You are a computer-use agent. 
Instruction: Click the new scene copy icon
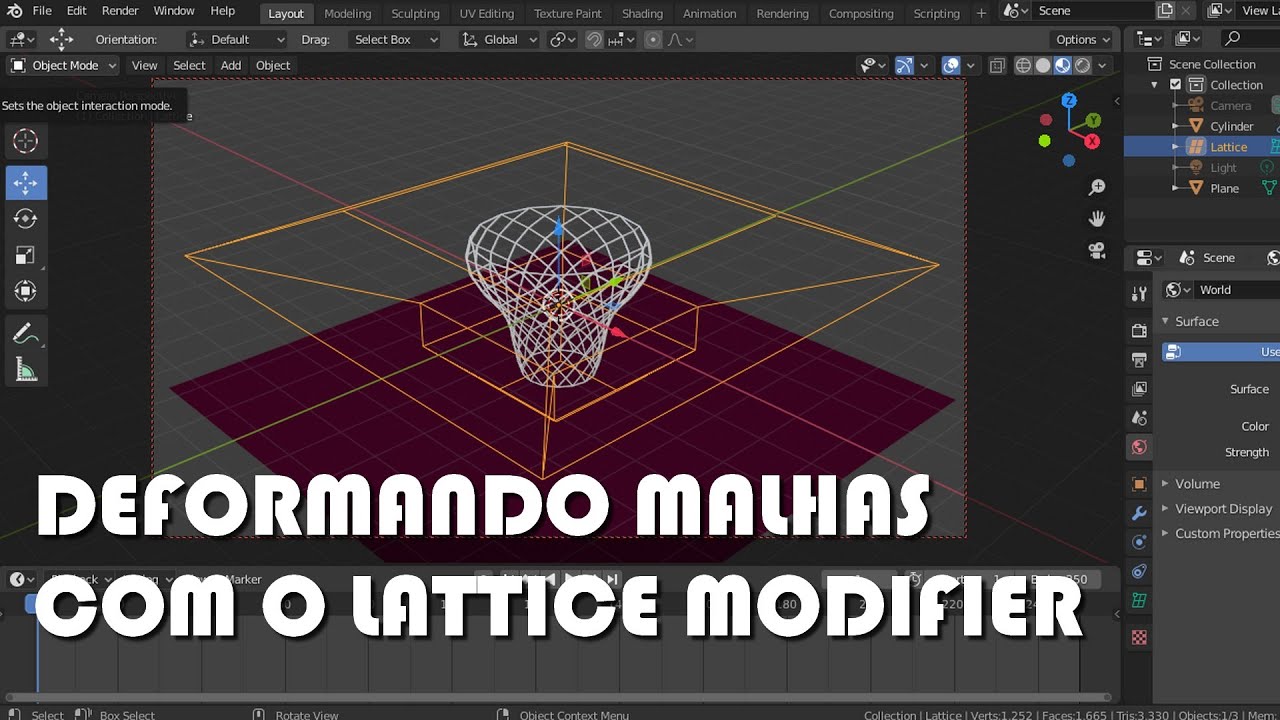click(x=1165, y=11)
